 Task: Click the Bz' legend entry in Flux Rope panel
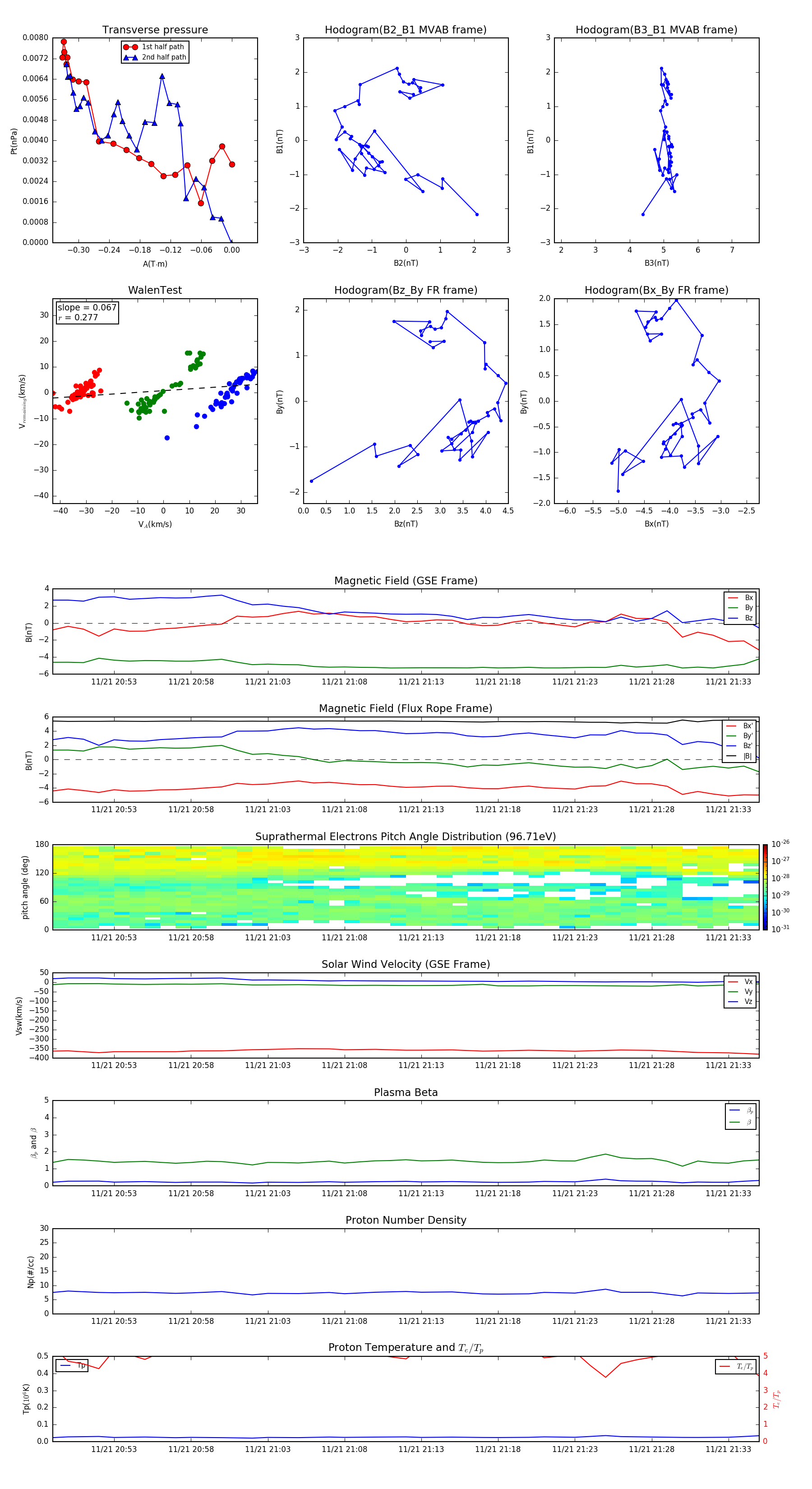(x=740, y=746)
